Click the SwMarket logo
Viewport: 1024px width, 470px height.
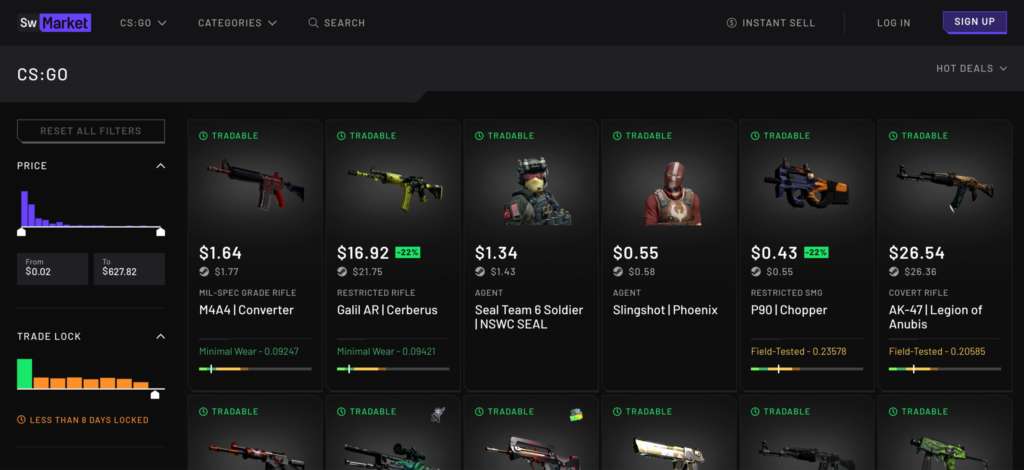pyautogui.click(x=55, y=23)
